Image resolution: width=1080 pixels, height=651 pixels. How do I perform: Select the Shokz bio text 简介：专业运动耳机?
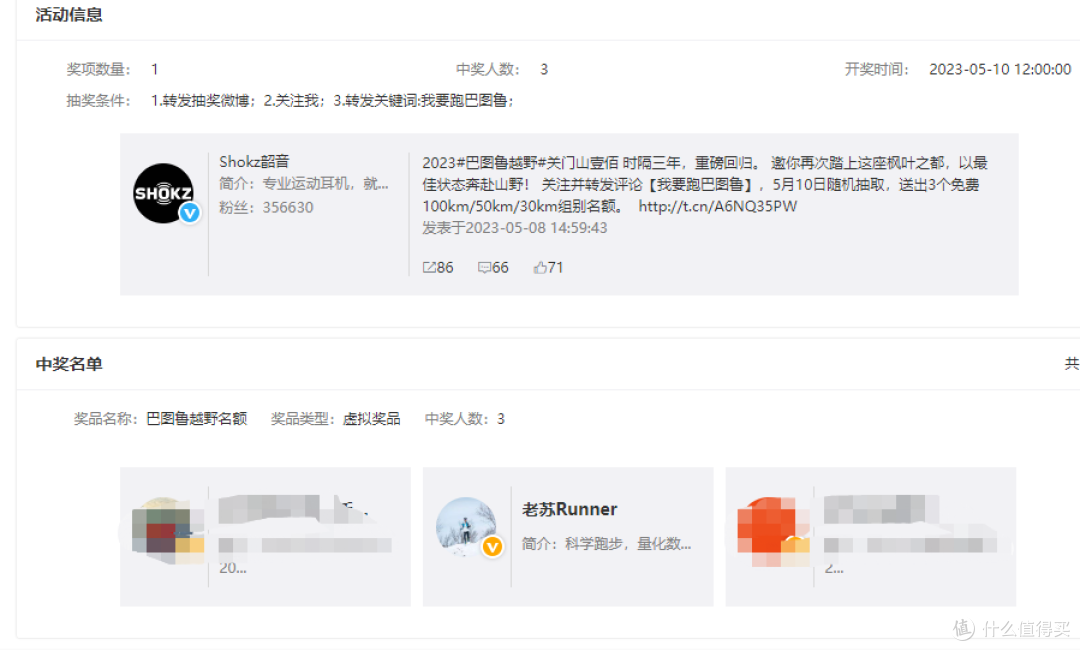[304, 184]
